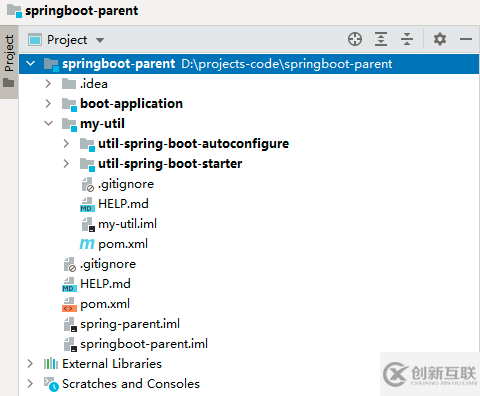
Task: Select HELP.md text under my-util
Action: [123, 204]
